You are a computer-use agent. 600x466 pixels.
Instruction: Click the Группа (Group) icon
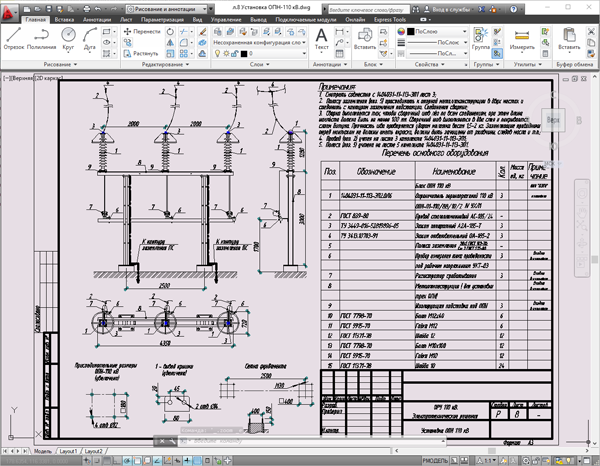(480, 37)
